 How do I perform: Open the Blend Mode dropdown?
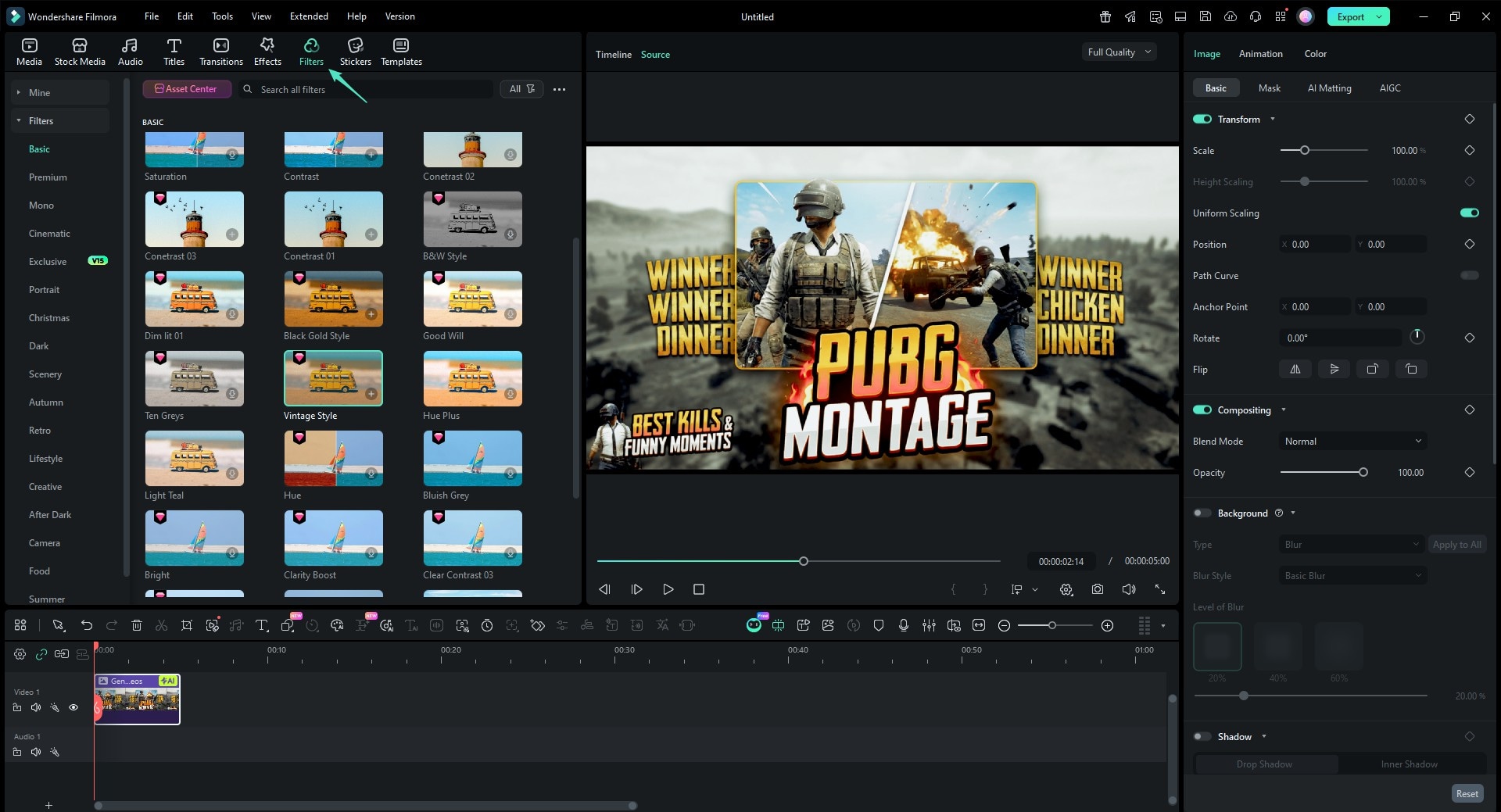(1352, 441)
